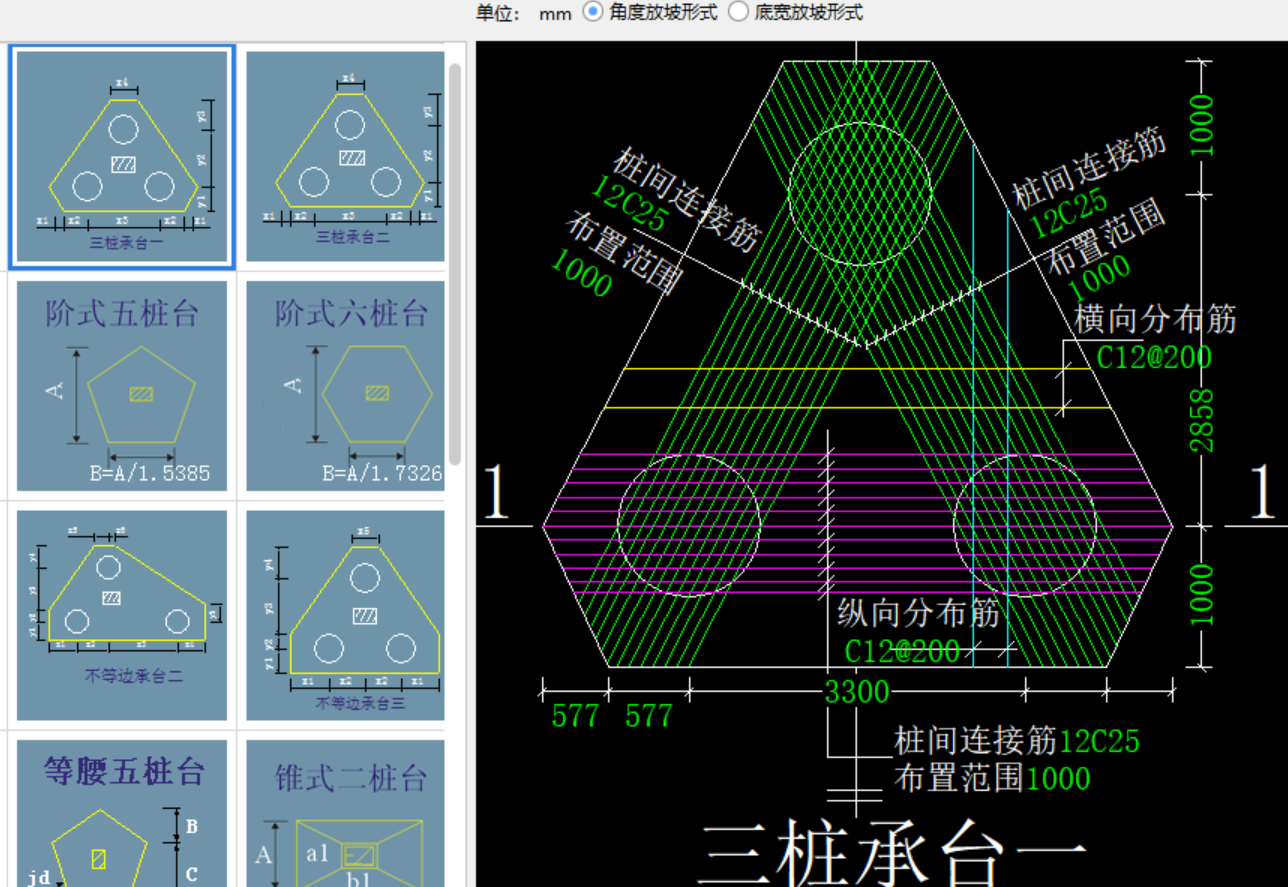Edit the 纵向分布筋 value C12@200
The width and height of the screenshot is (1288, 887).
[x=902, y=651]
